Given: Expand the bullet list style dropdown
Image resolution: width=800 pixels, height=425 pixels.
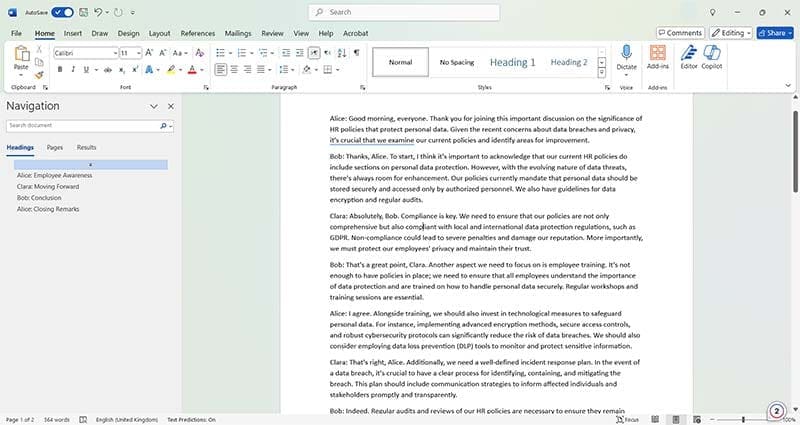Looking at the screenshot, I should point(230,53).
